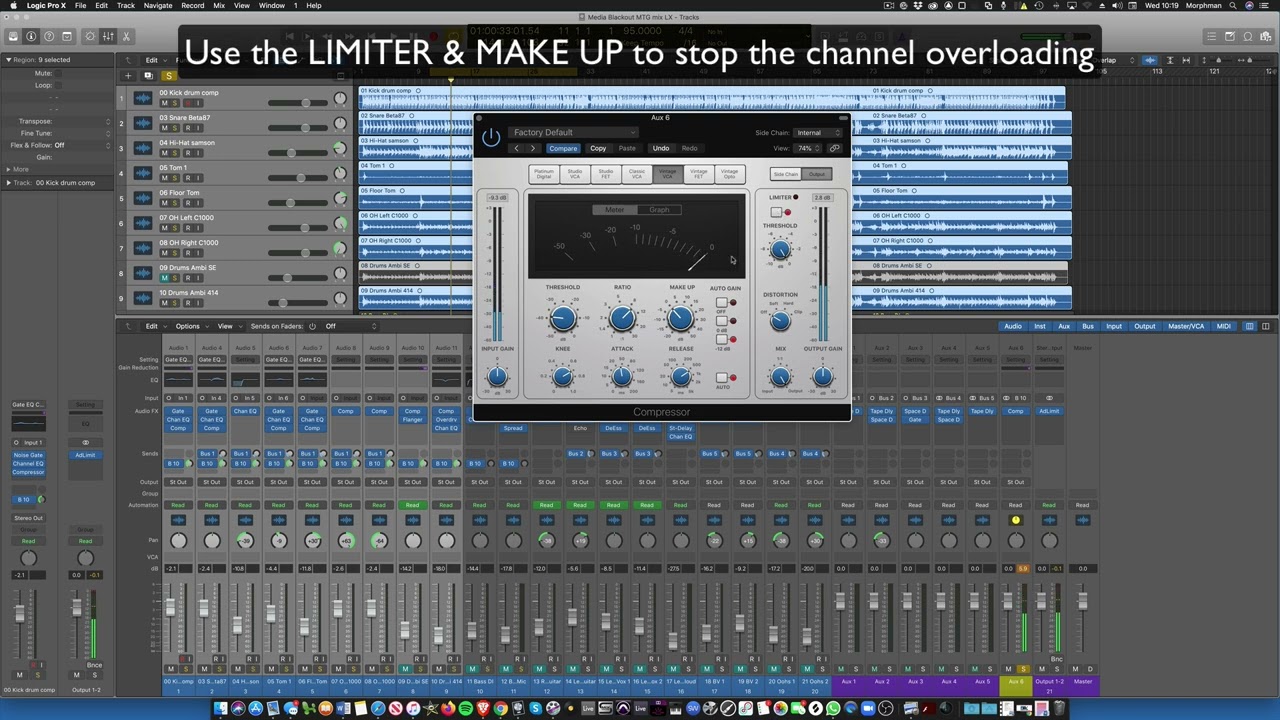Filter mixer by the Aux button
Viewport: 1280px width, 720px height.
(1064, 326)
